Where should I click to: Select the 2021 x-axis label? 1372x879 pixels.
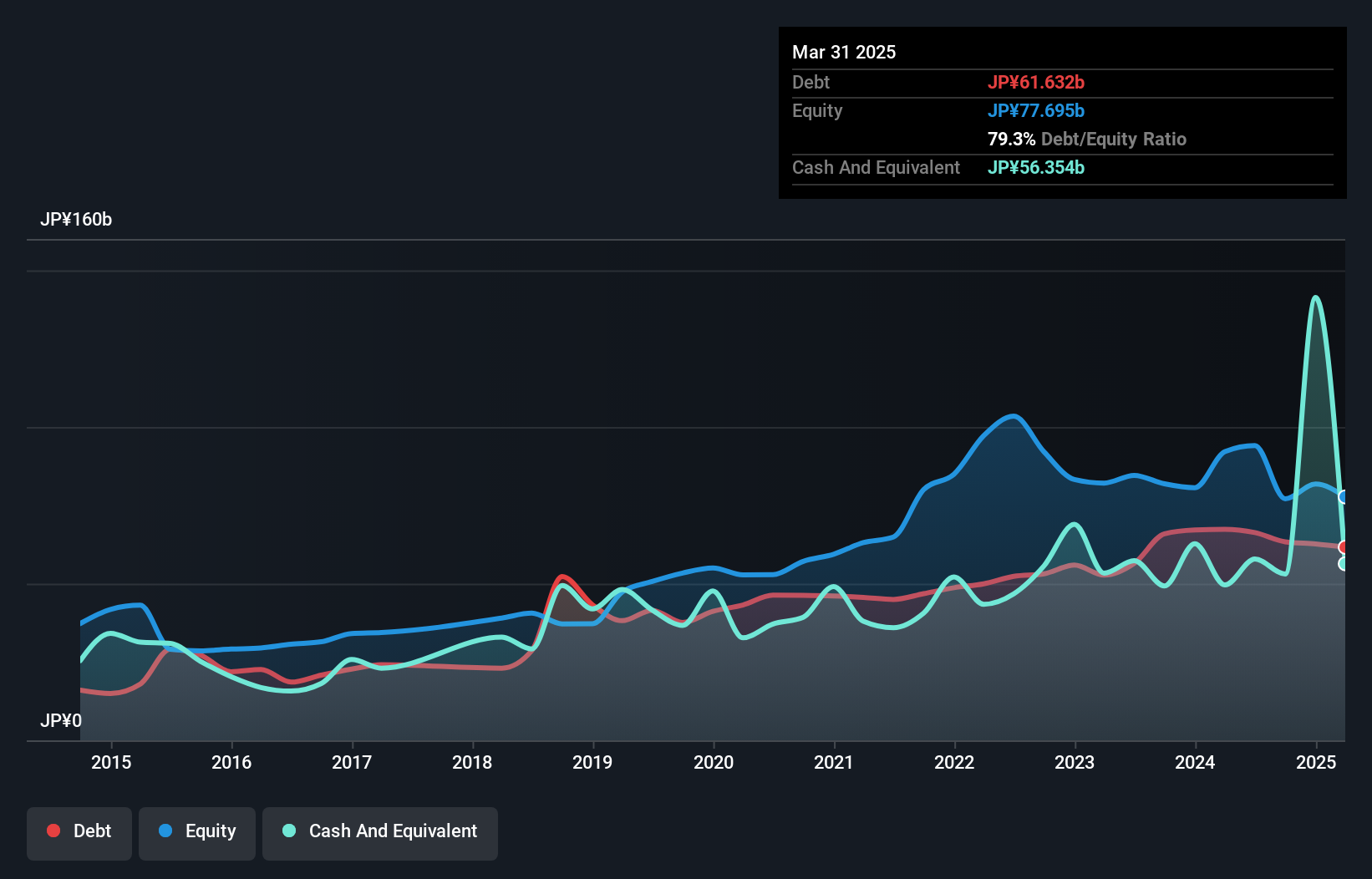(x=834, y=762)
